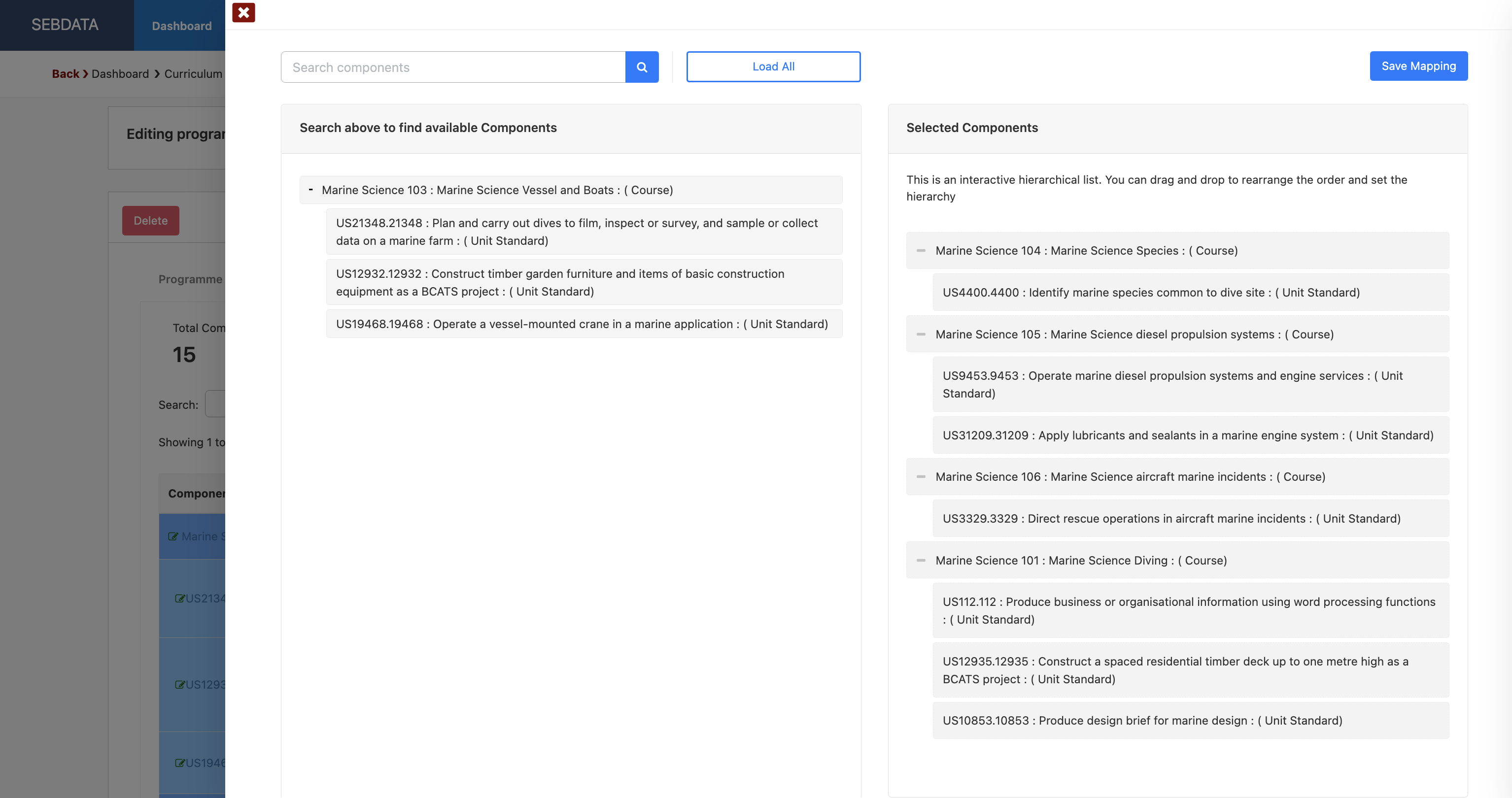The width and height of the screenshot is (1512, 798).
Task: Click Marine Science 101 Diving course row
Action: (1177, 561)
